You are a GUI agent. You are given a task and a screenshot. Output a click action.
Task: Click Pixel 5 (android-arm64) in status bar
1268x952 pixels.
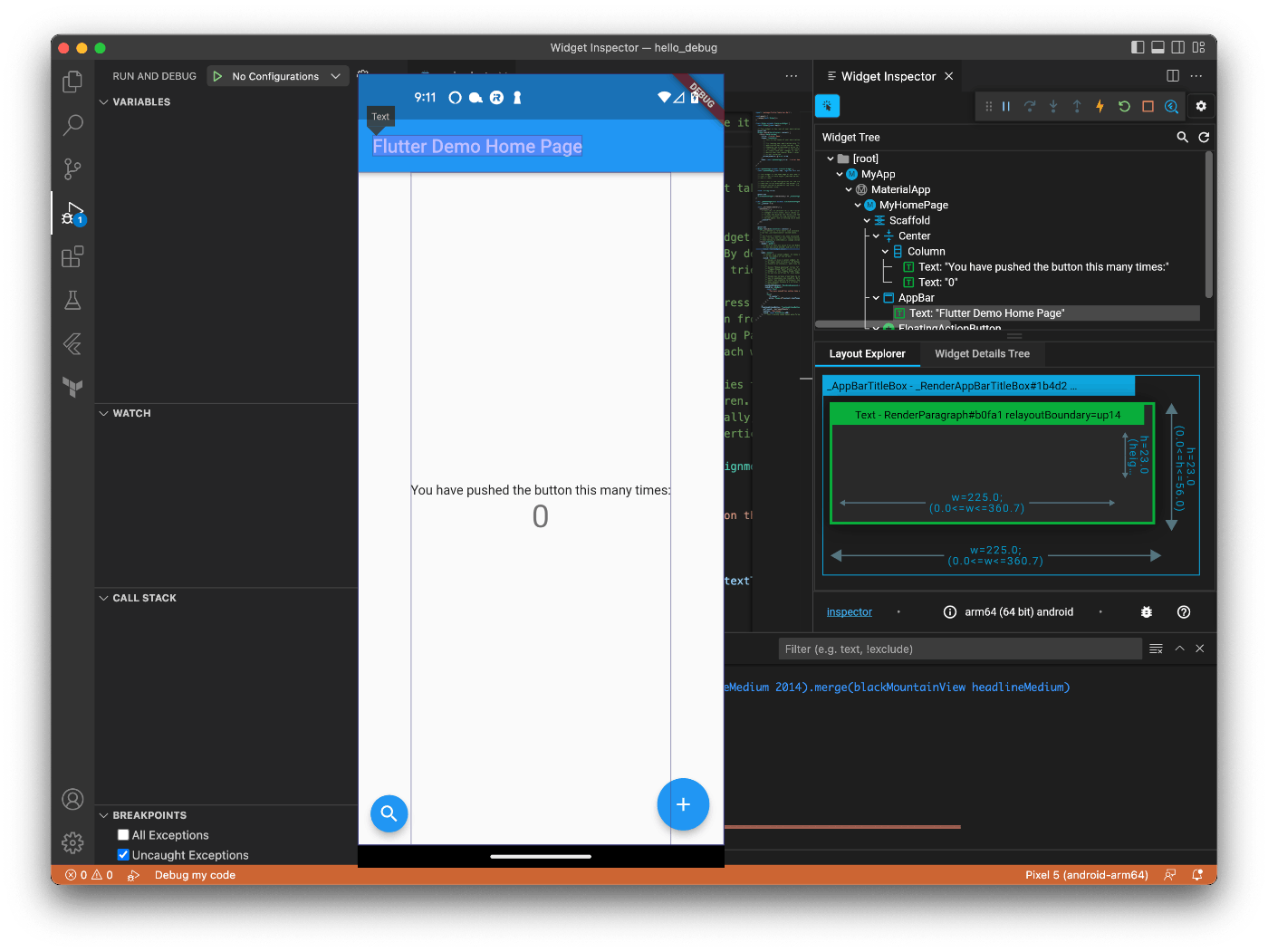(1086, 875)
